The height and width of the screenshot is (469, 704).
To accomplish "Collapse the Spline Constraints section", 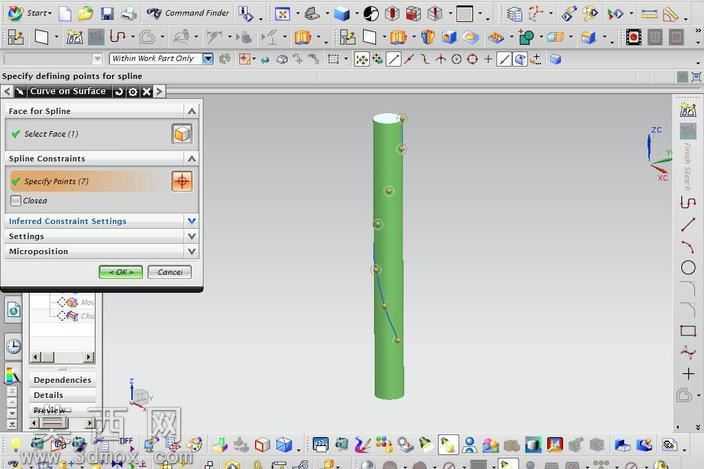I will point(192,158).
